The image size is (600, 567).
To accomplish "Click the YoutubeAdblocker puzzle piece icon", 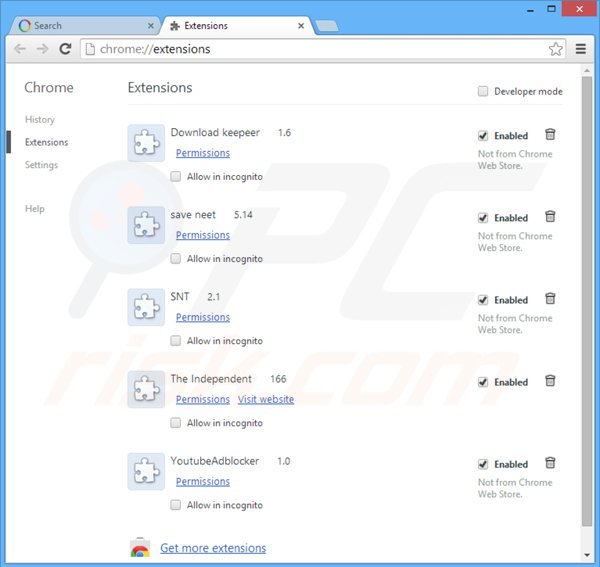I will [x=146, y=471].
